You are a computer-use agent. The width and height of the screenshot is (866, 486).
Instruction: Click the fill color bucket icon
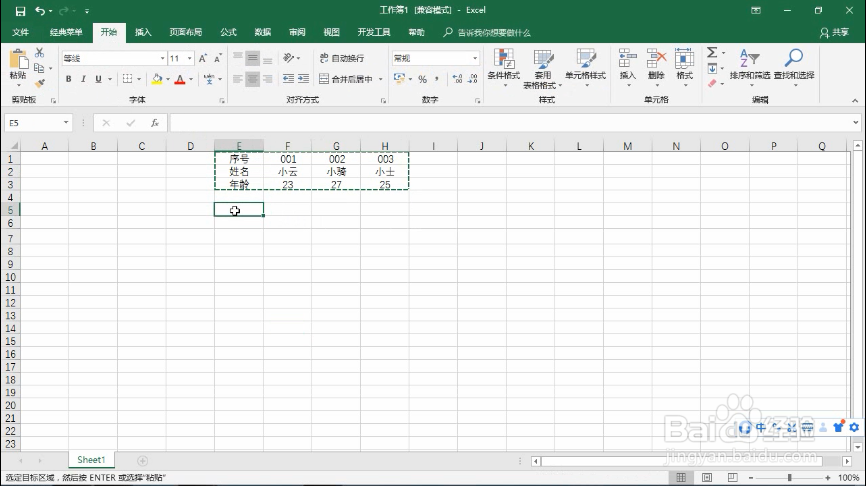(157, 79)
